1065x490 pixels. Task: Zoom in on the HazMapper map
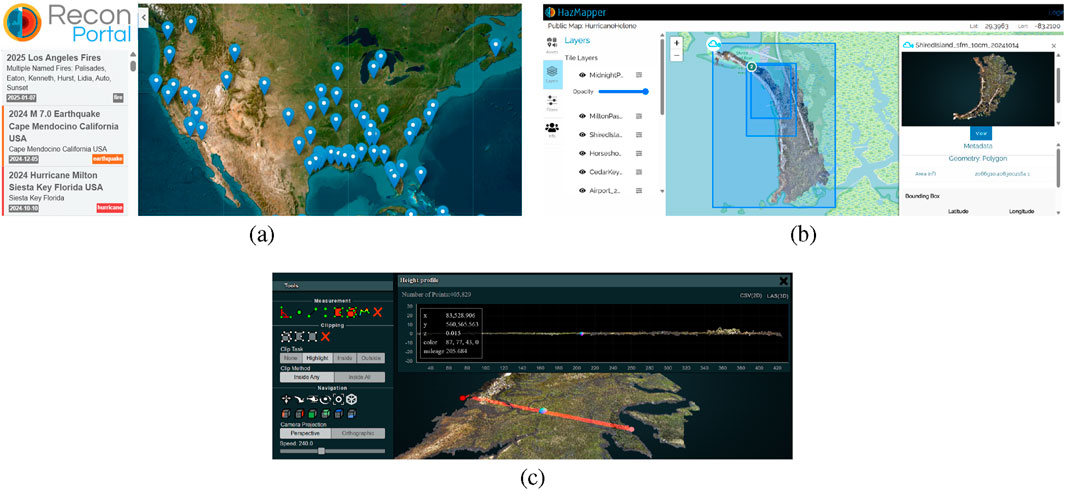click(676, 42)
